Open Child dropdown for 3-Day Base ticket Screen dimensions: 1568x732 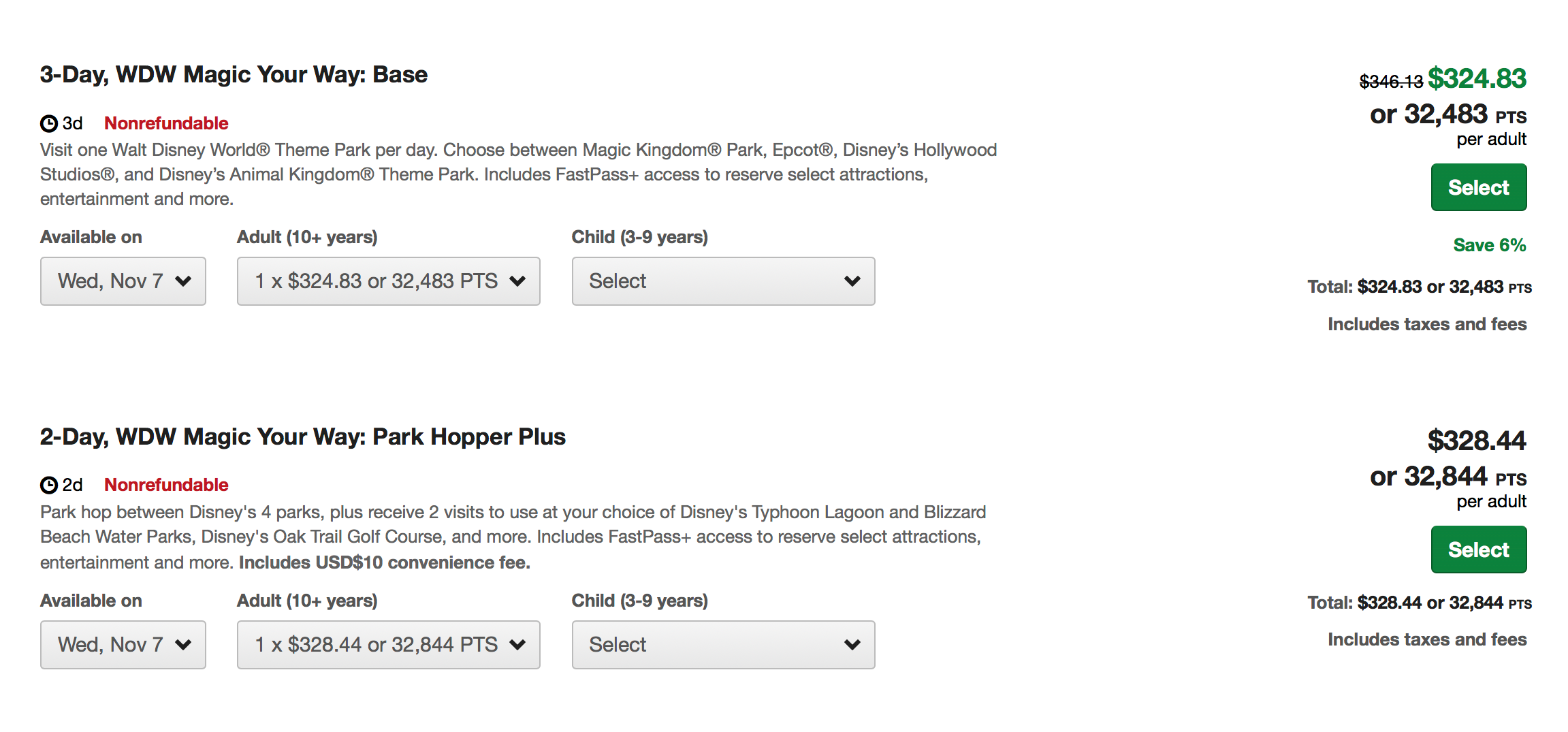point(723,281)
